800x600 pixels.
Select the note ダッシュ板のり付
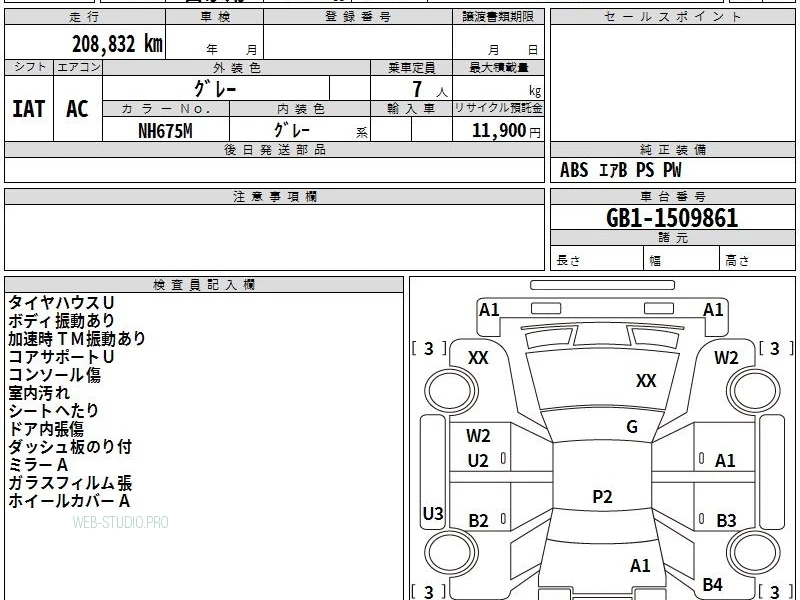pyautogui.click(x=70, y=447)
